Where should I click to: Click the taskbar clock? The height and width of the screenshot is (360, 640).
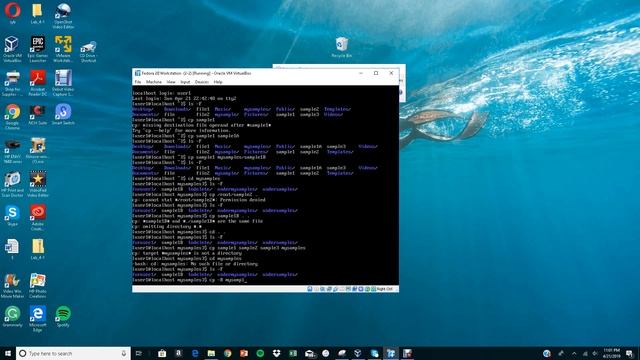coord(611,353)
